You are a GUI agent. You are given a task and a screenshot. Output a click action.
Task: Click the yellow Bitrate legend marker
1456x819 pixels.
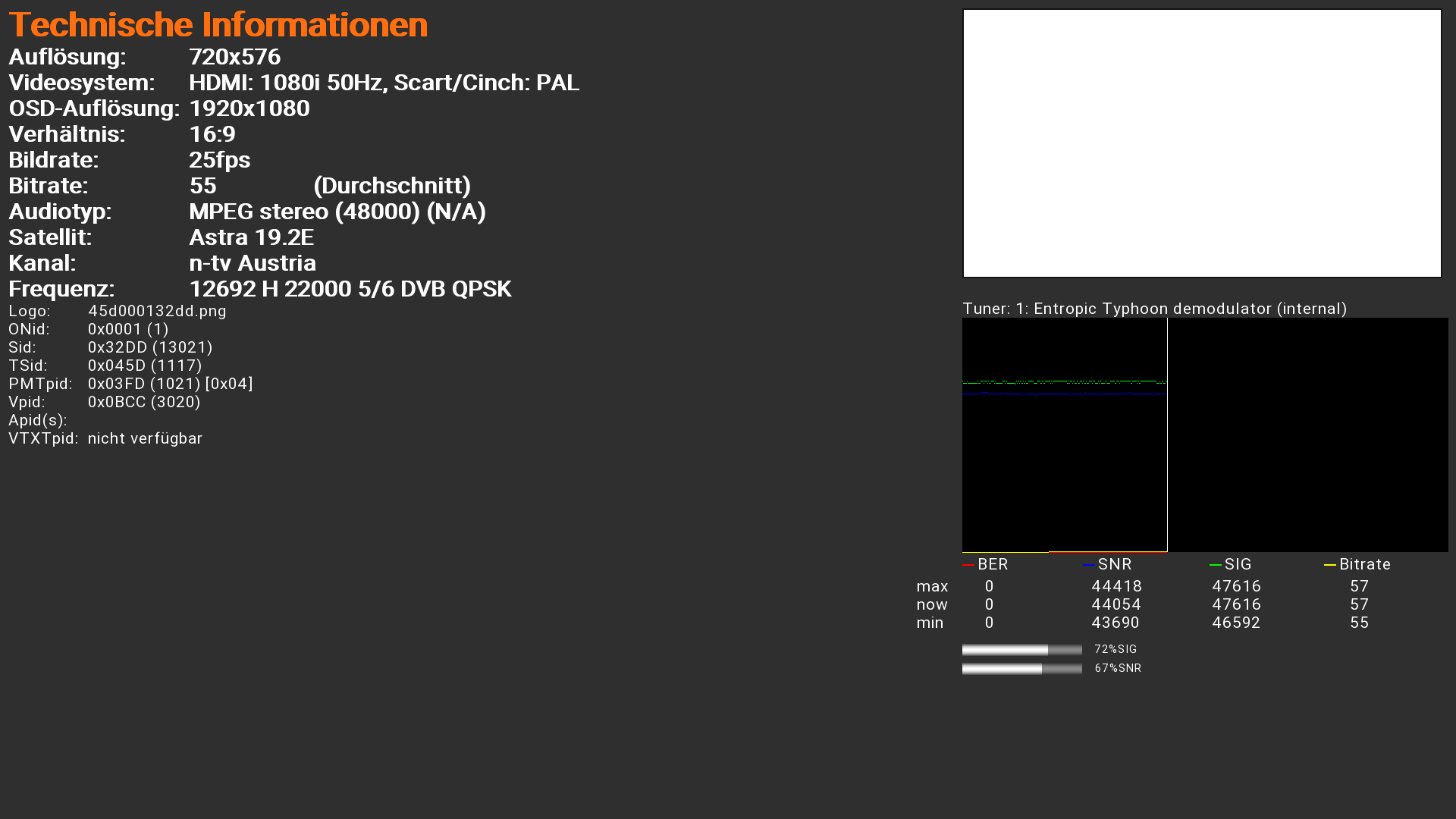[x=1330, y=565]
